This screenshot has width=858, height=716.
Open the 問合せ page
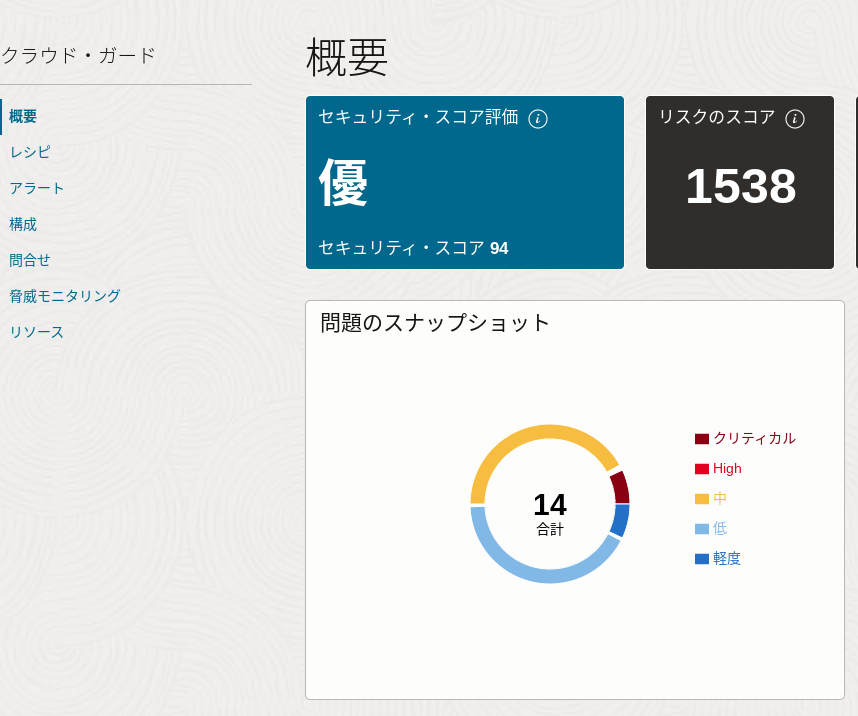(31, 260)
